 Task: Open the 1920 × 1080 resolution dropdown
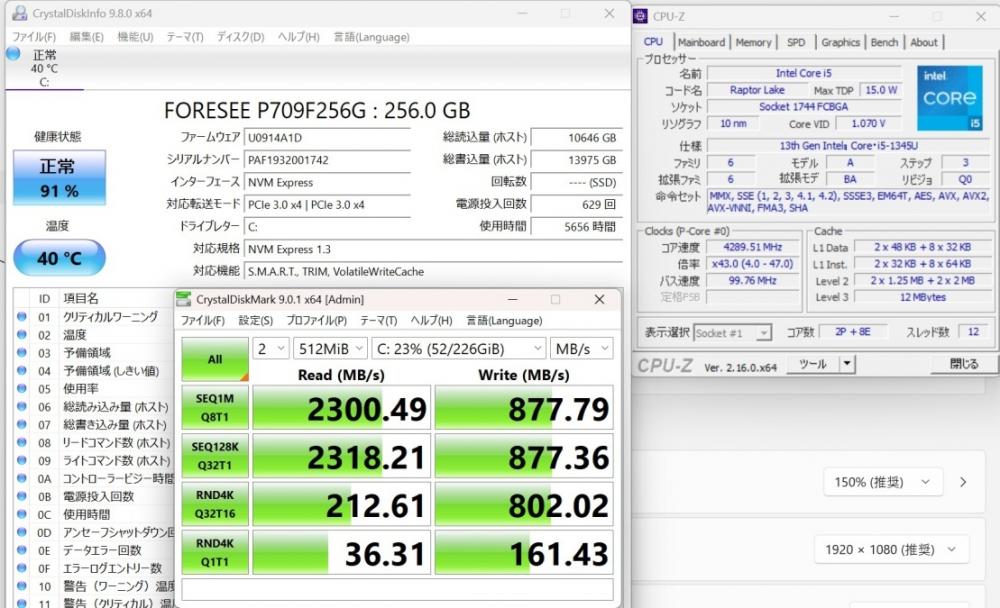(892, 549)
